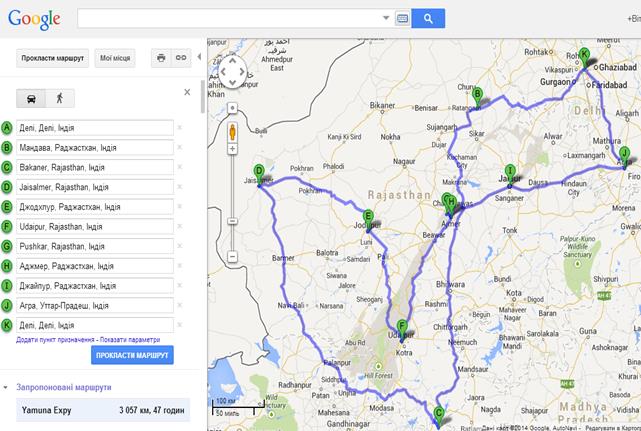The image size is (641, 431).
Task: Click map marker K at Delhi
Action: [x=584, y=58]
